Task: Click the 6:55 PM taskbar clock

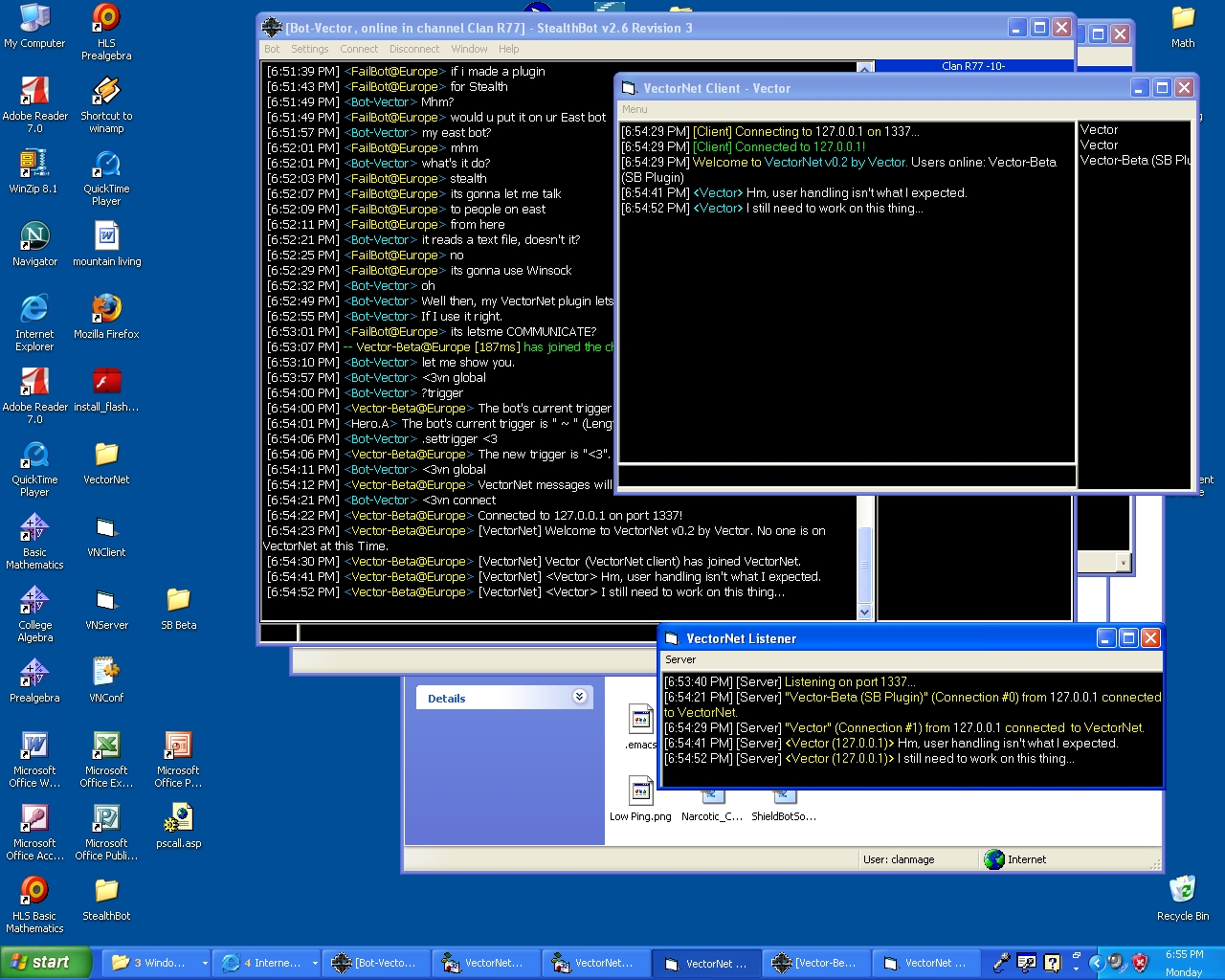Action: (x=1184, y=955)
